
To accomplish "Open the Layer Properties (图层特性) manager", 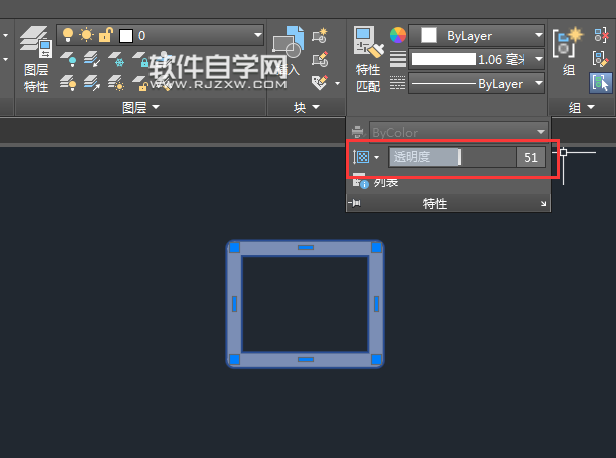I will pos(35,58).
